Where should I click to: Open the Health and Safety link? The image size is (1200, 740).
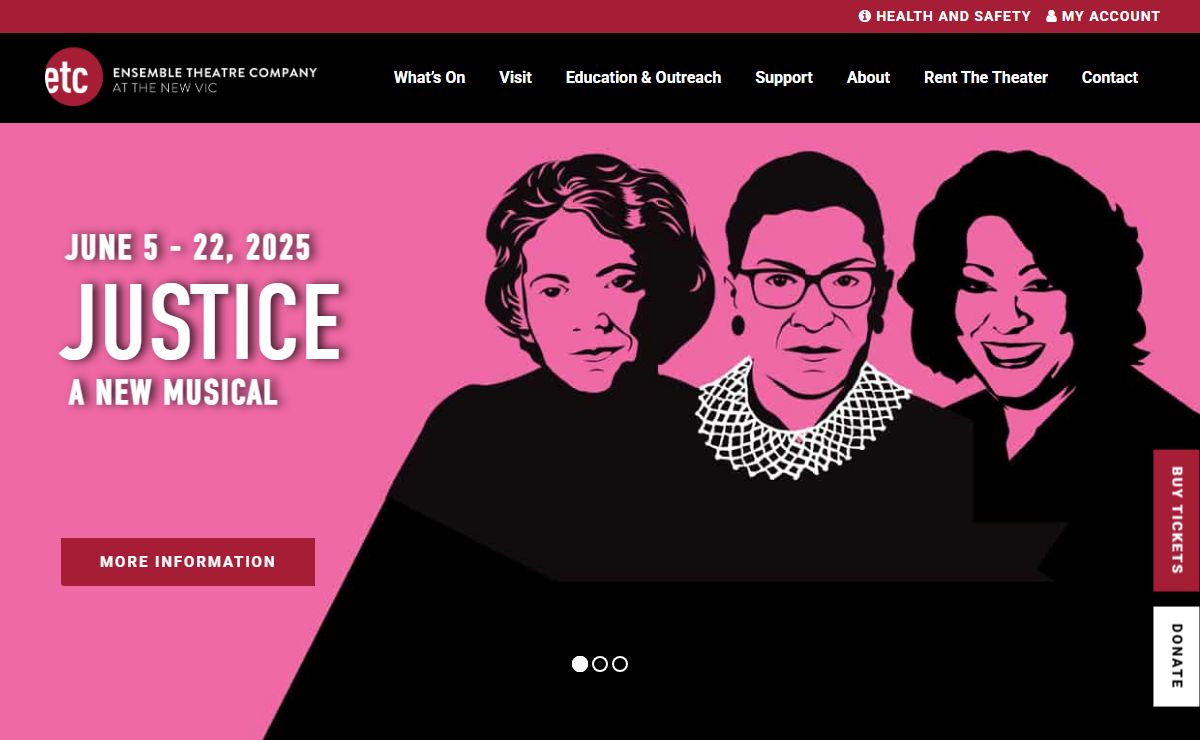click(944, 16)
